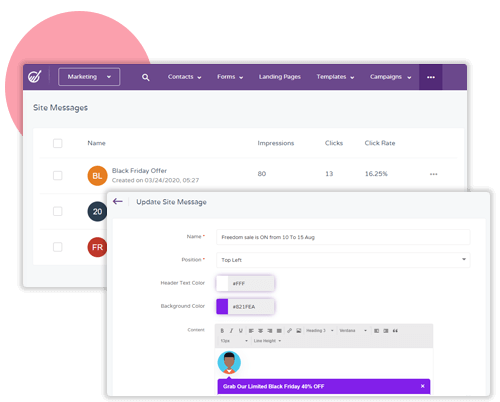This screenshot has height=402, width=500.
Task: Open the Position dropdown showing Top Left
Action: pyautogui.click(x=343, y=260)
